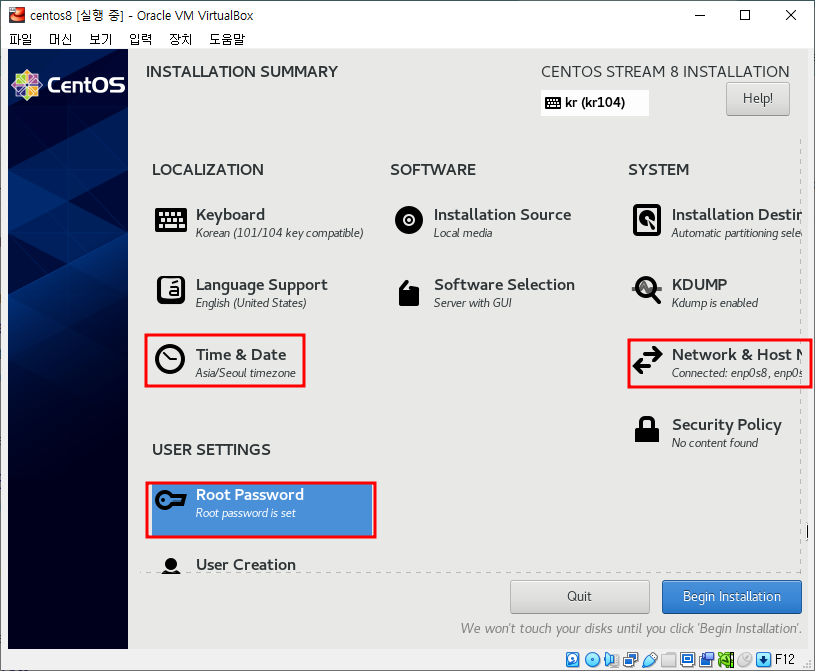The width and height of the screenshot is (815, 671).
Task: Click 'No content found' text
Action: pos(714,443)
